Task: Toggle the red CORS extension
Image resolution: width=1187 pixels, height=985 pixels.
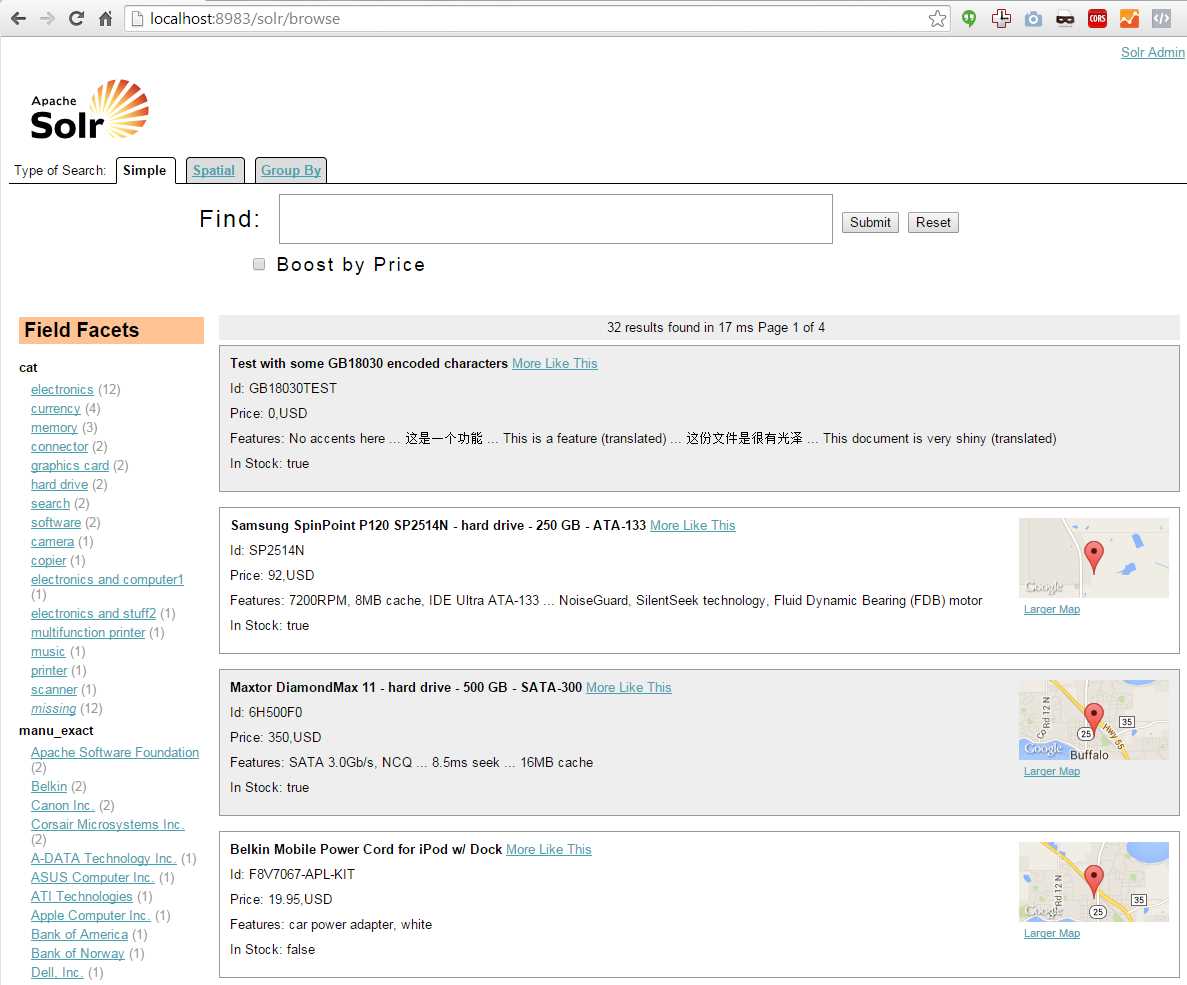Action: [x=1097, y=18]
